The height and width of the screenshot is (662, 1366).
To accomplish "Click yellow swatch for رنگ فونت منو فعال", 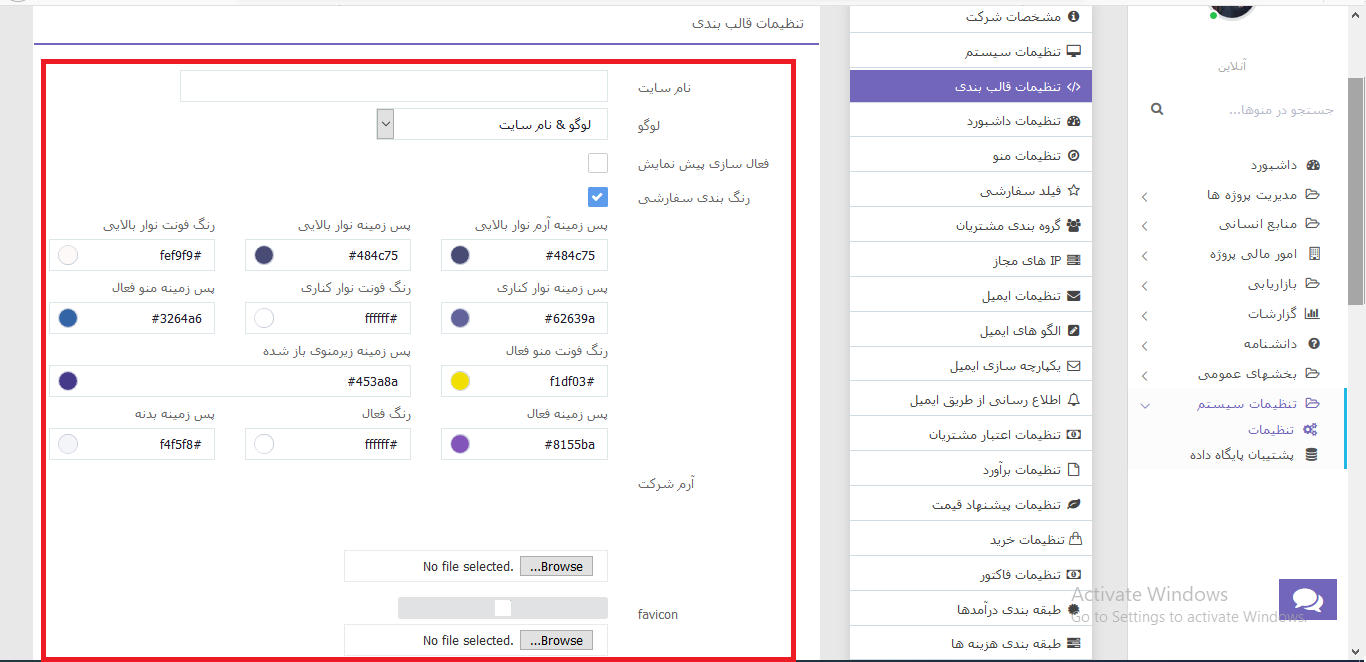I will (460, 381).
